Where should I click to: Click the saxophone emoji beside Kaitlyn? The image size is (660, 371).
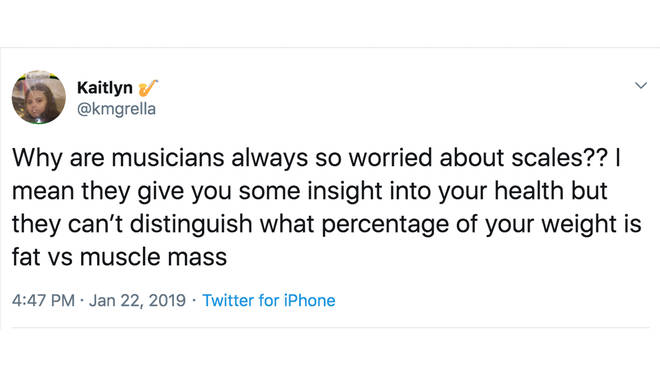[x=148, y=88]
